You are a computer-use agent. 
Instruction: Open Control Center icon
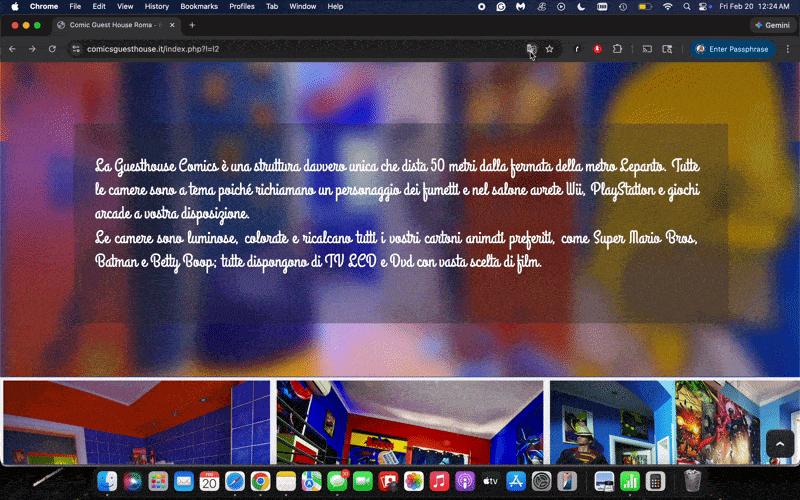704,7
